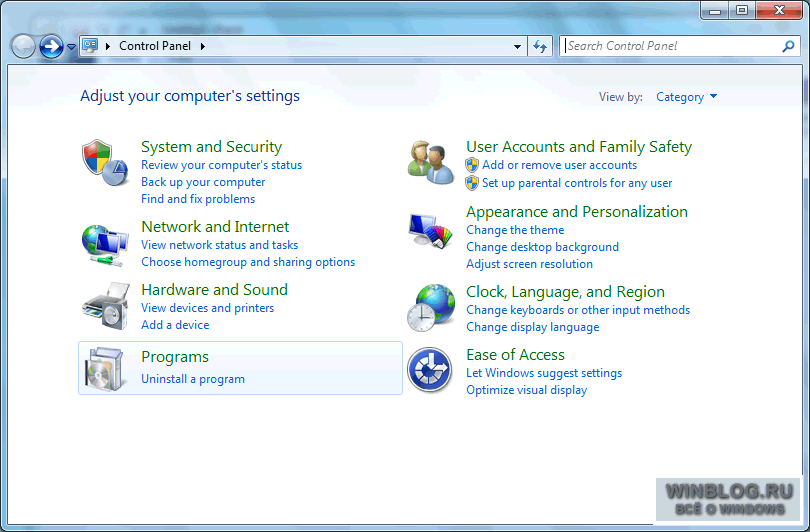Open the Network and Internet globe icon
This screenshot has height=532, width=810.
point(105,245)
